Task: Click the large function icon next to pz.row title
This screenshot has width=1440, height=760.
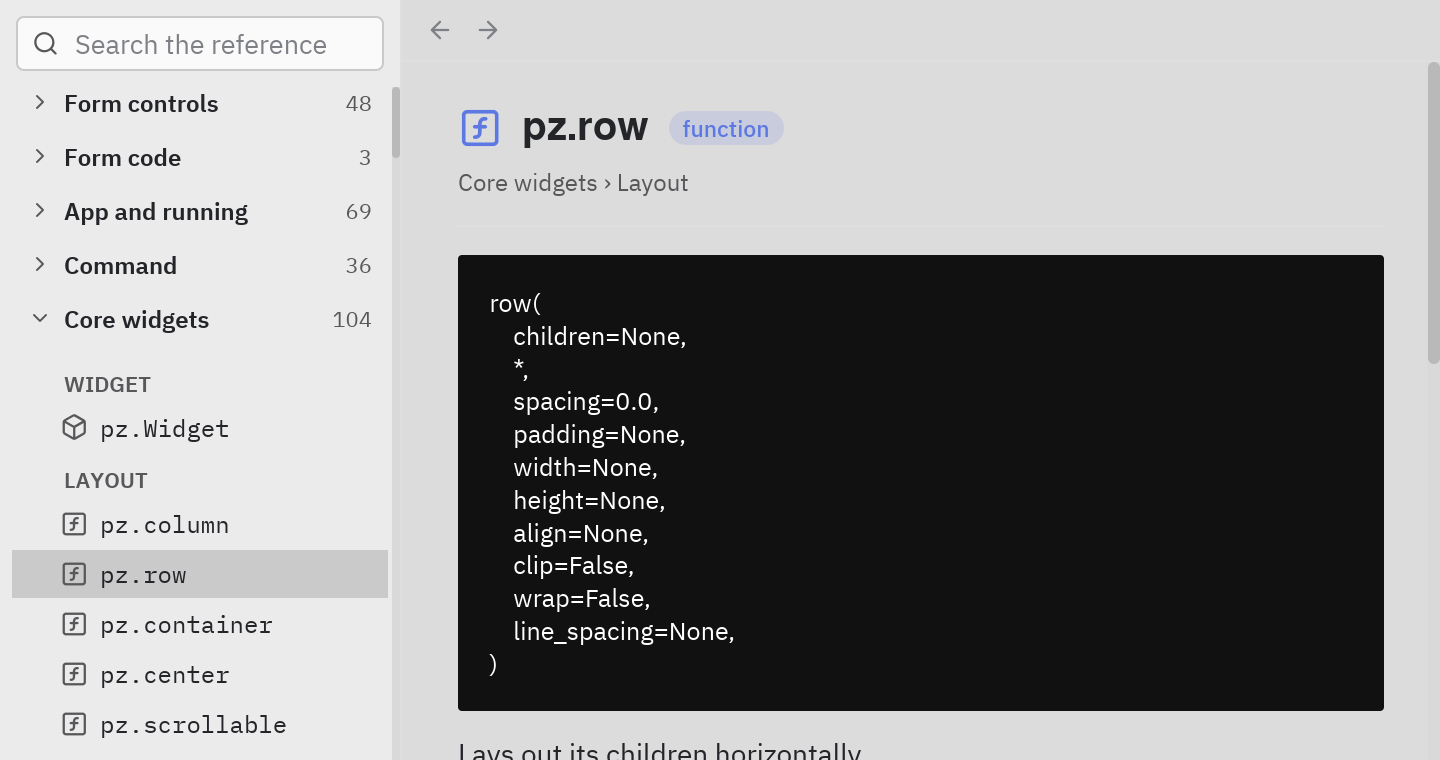Action: coord(480,128)
